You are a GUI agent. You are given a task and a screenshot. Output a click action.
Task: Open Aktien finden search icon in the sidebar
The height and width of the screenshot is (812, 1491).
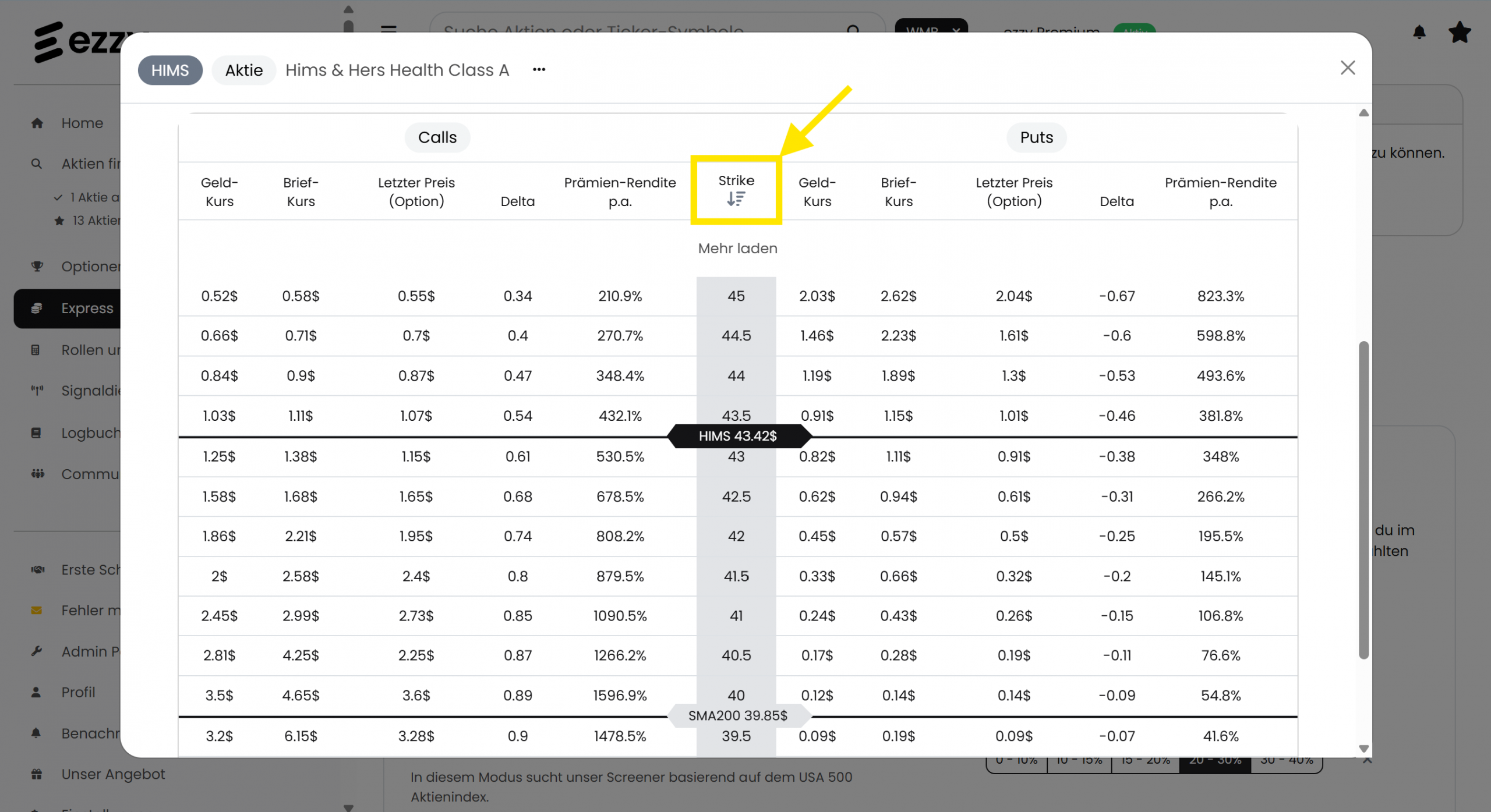(36, 164)
